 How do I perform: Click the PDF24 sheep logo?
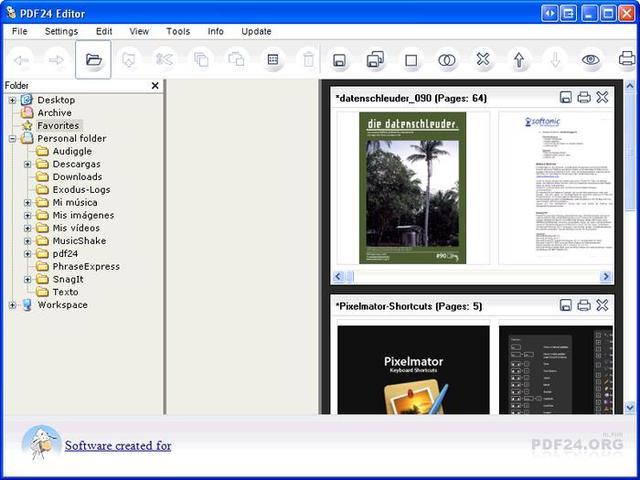41,443
